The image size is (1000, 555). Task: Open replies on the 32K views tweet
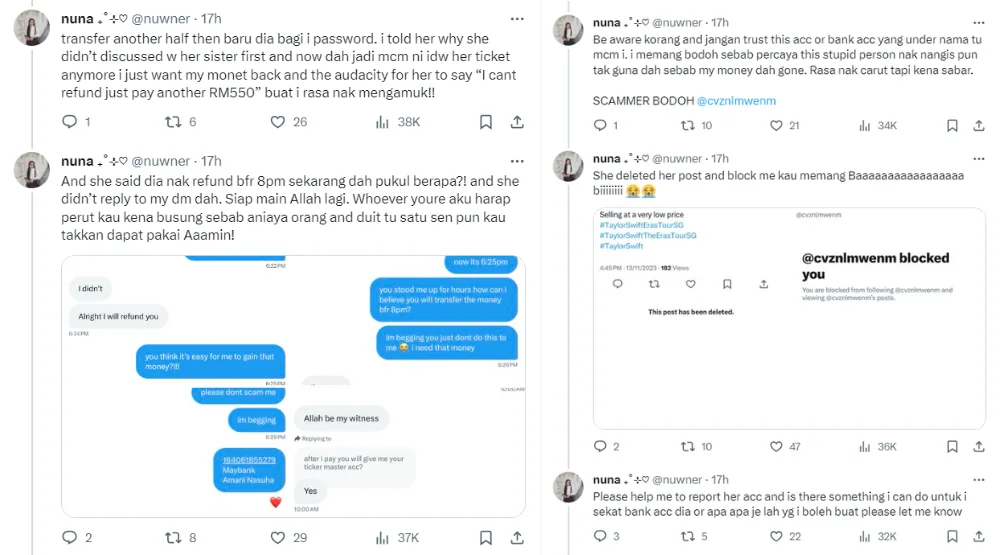(600, 537)
